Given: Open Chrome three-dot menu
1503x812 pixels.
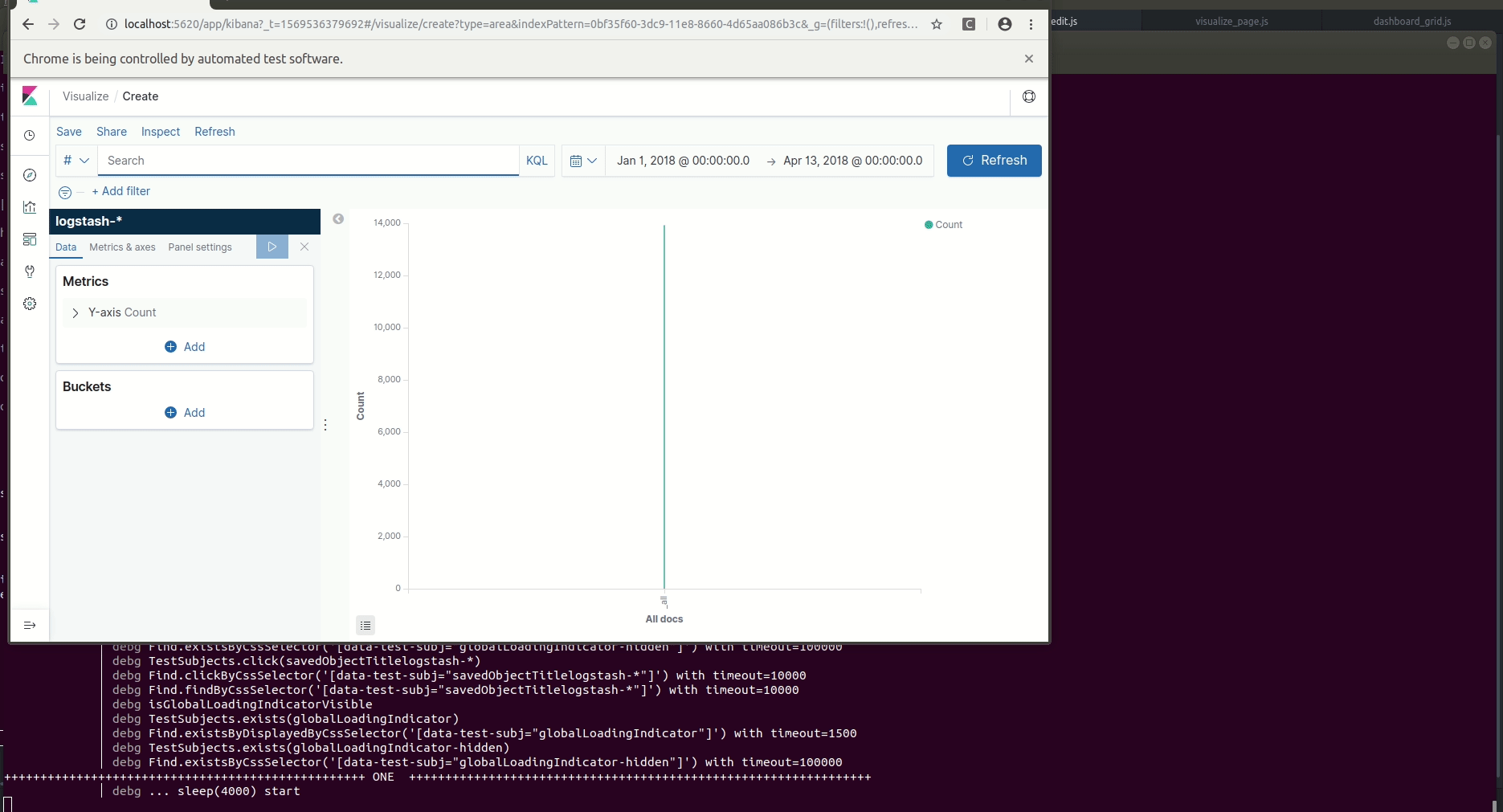Looking at the screenshot, I should 1031,24.
